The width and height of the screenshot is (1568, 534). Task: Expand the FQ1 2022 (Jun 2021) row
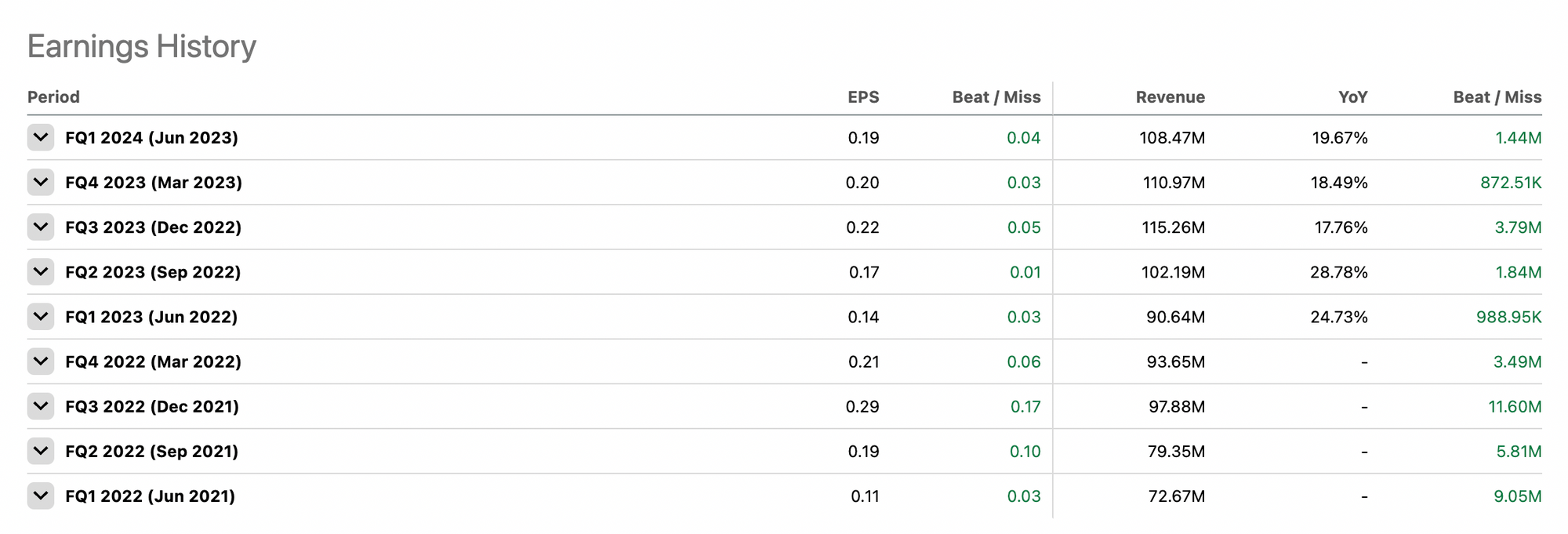[x=41, y=495]
